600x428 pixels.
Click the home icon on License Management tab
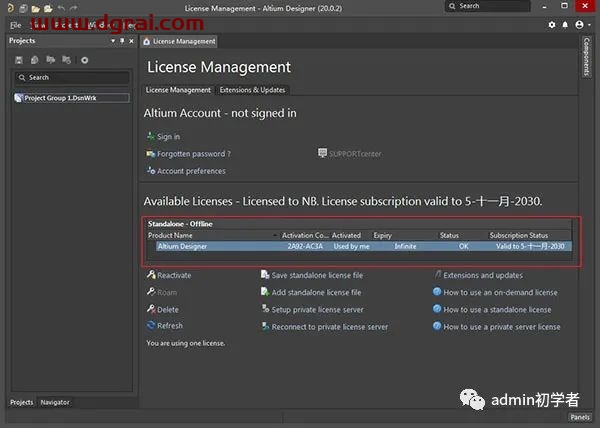coord(147,41)
